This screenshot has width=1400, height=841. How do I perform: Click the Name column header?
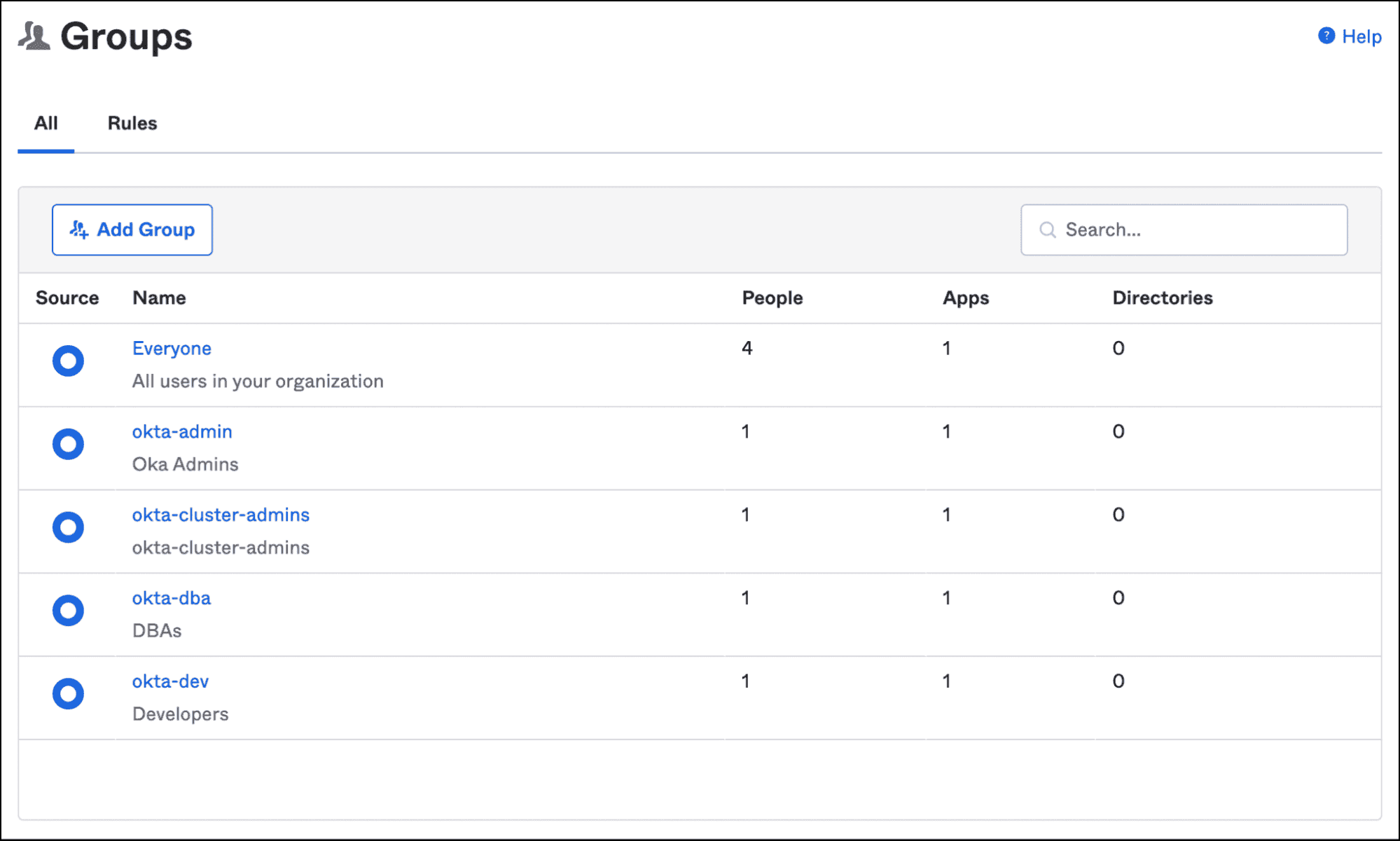[x=159, y=298]
